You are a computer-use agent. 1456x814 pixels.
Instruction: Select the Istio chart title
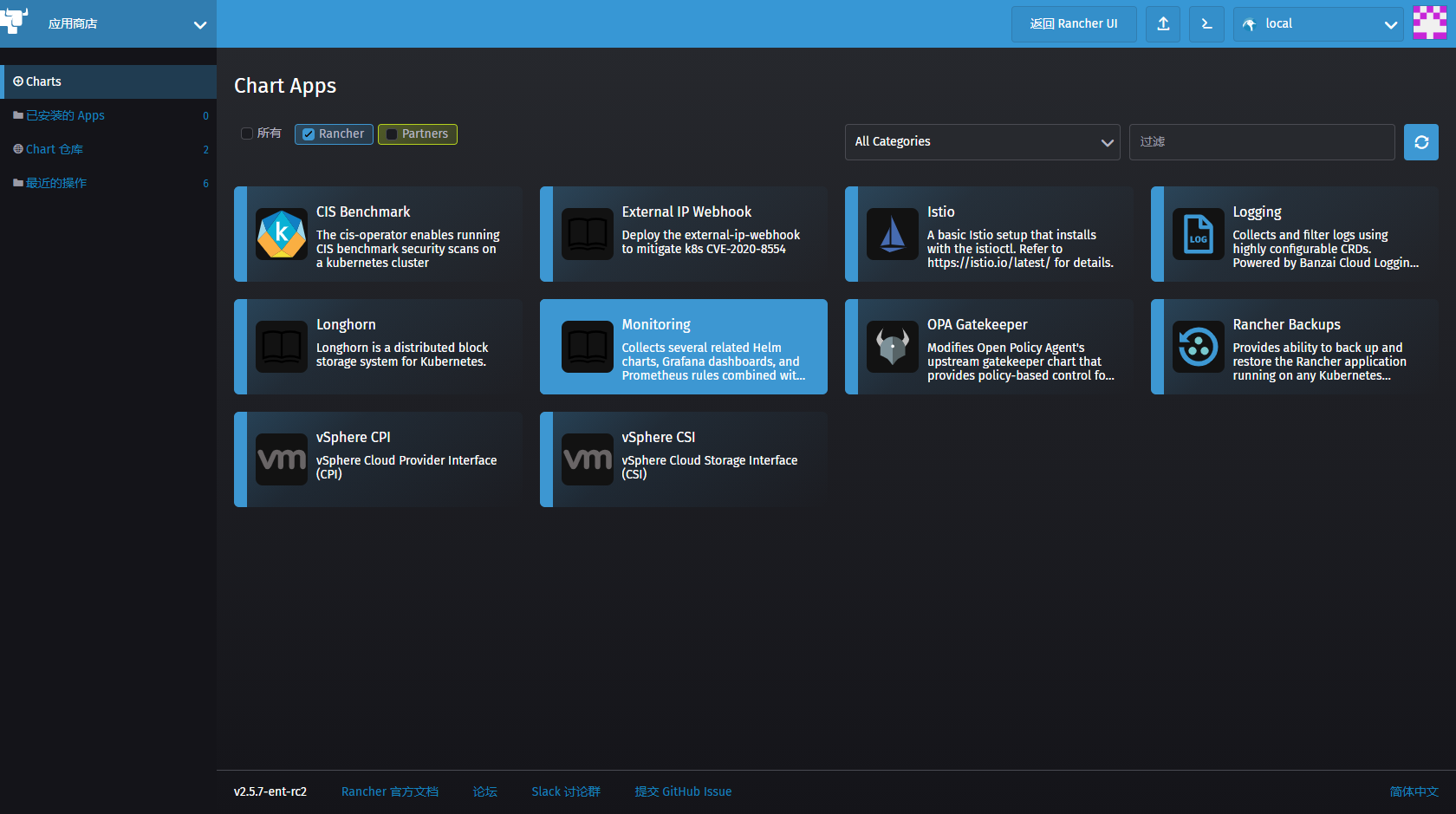click(941, 212)
